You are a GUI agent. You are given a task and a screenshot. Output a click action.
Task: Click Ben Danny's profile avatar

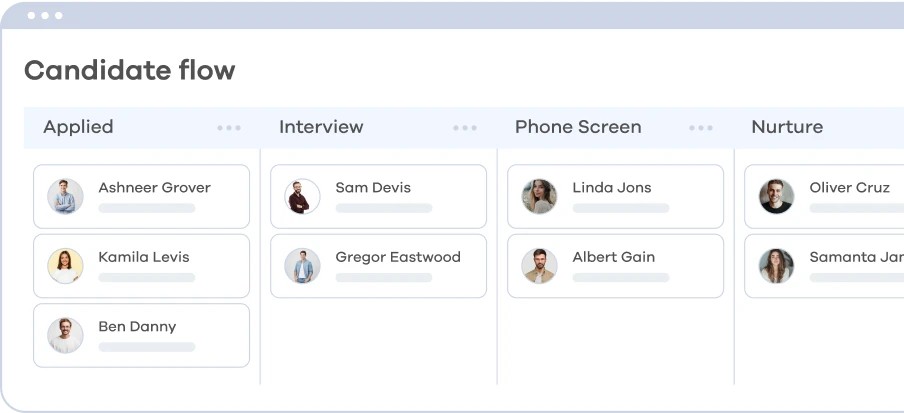pos(65,335)
